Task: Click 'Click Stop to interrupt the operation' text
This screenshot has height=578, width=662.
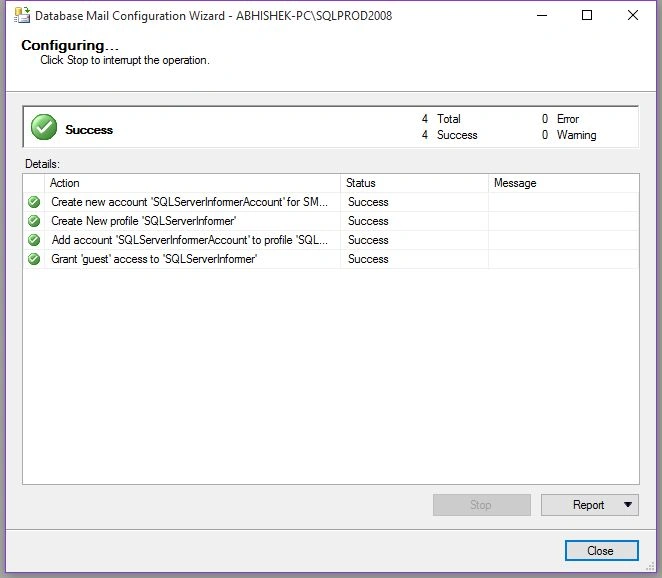Action: tap(125, 60)
